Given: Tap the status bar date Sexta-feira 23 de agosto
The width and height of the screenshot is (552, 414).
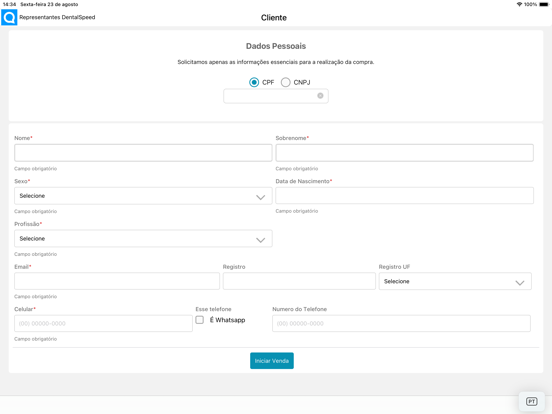Looking at the screenshot, I should [x=49, y=4].
